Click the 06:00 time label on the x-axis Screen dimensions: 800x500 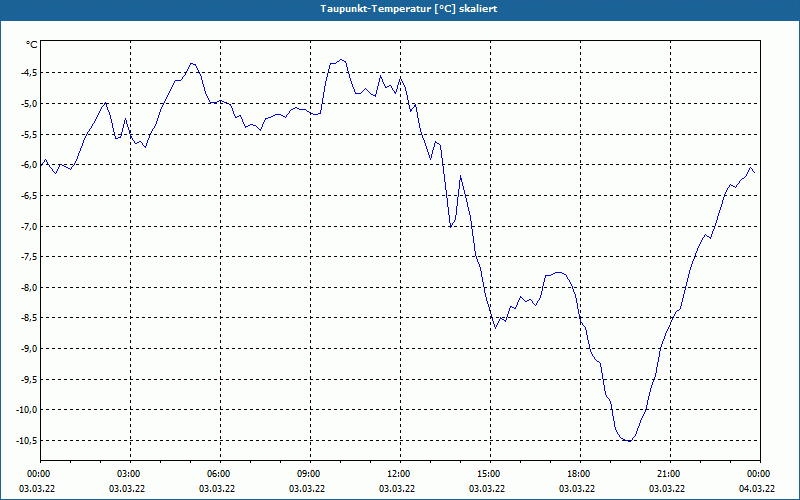220,474
